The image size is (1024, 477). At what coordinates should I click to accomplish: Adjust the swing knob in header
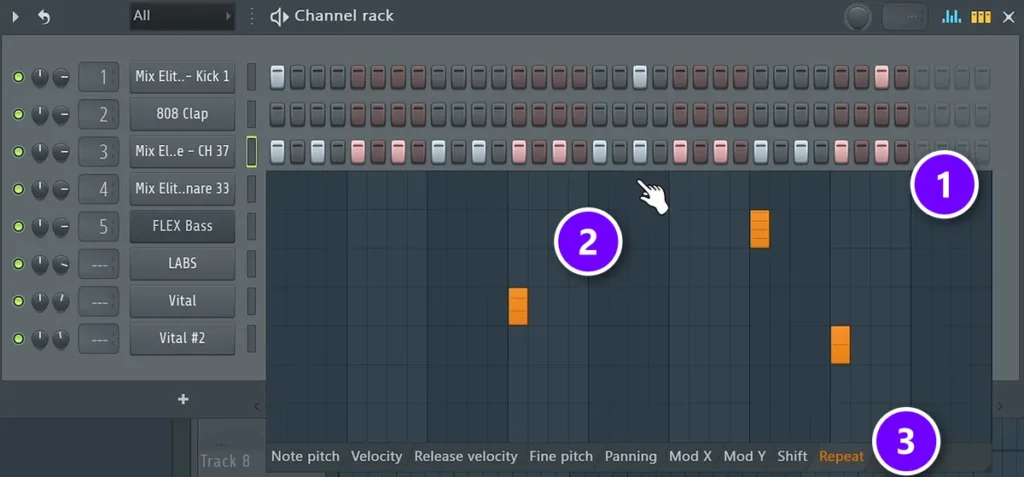(x=857, y=17)
